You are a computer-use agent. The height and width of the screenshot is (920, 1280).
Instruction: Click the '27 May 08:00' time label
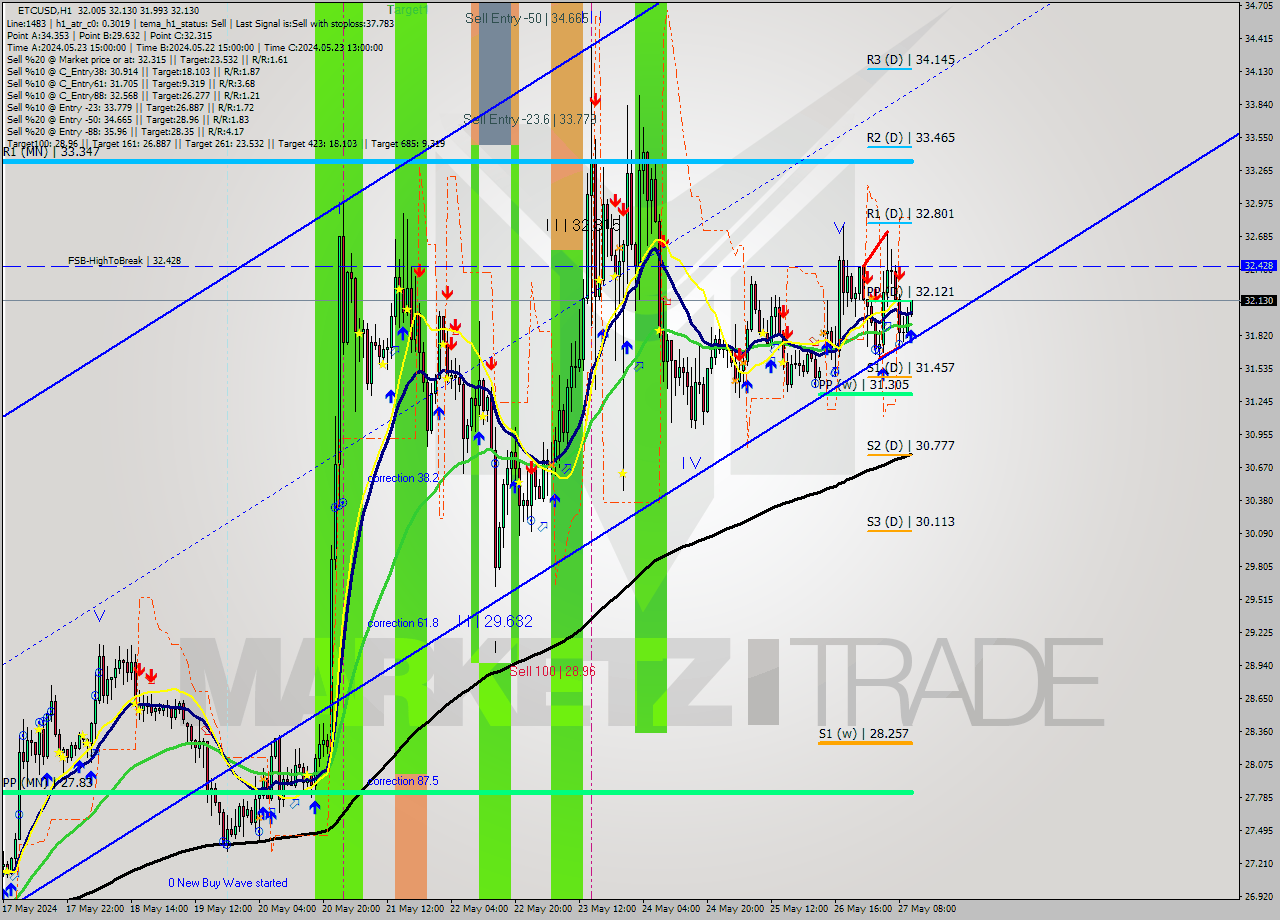point(927,909)
